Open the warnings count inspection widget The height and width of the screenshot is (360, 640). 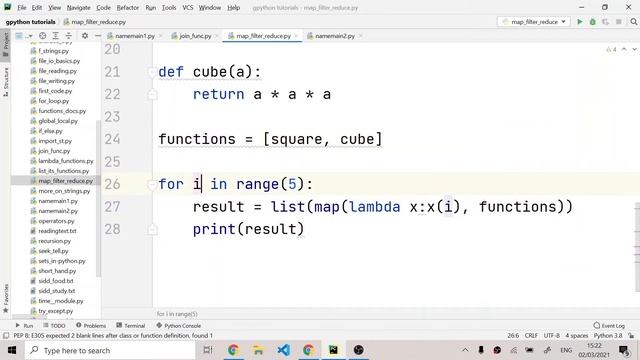(611, 49)
